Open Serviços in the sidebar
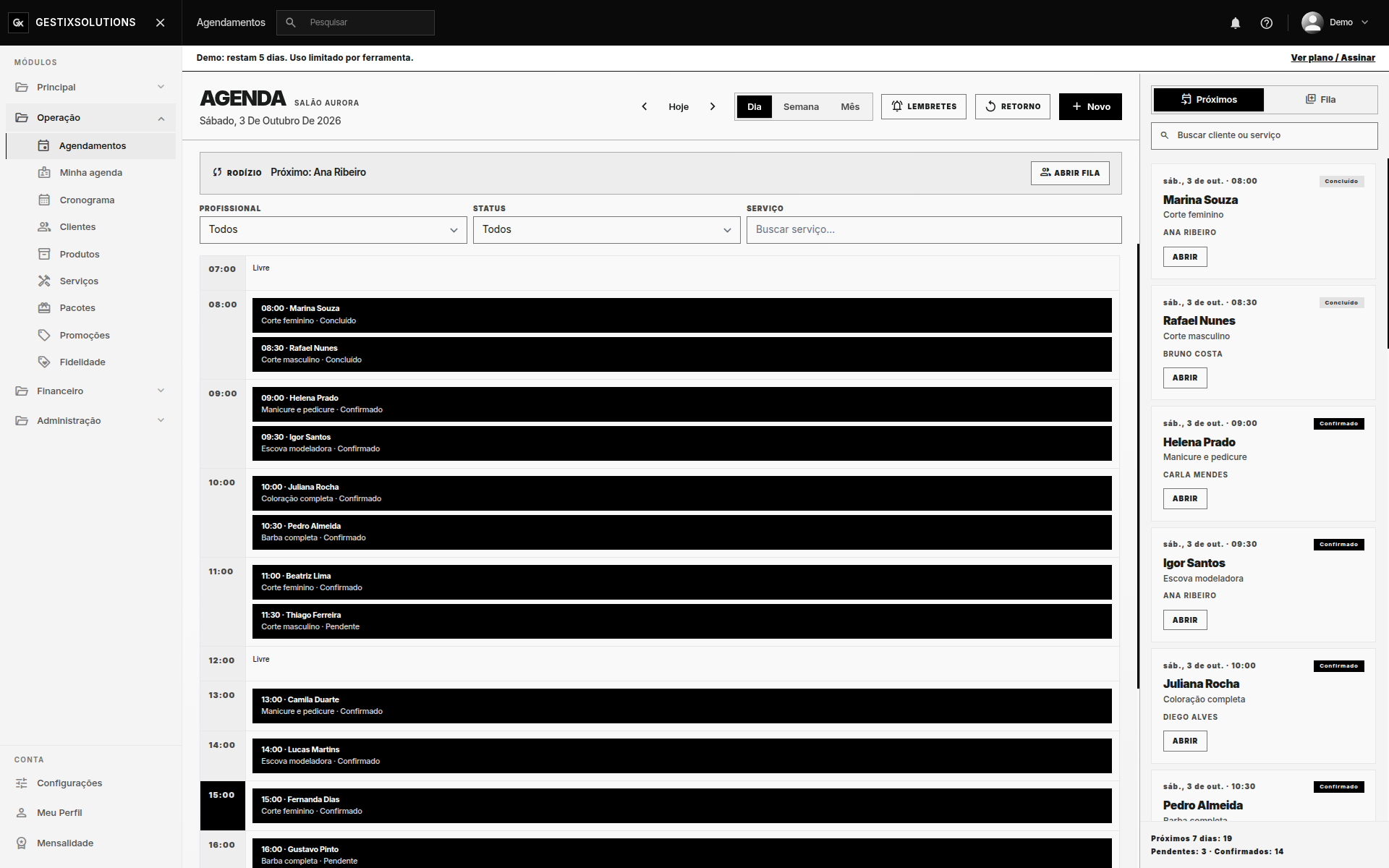1389x868 pixels. (x=90, y=281)
